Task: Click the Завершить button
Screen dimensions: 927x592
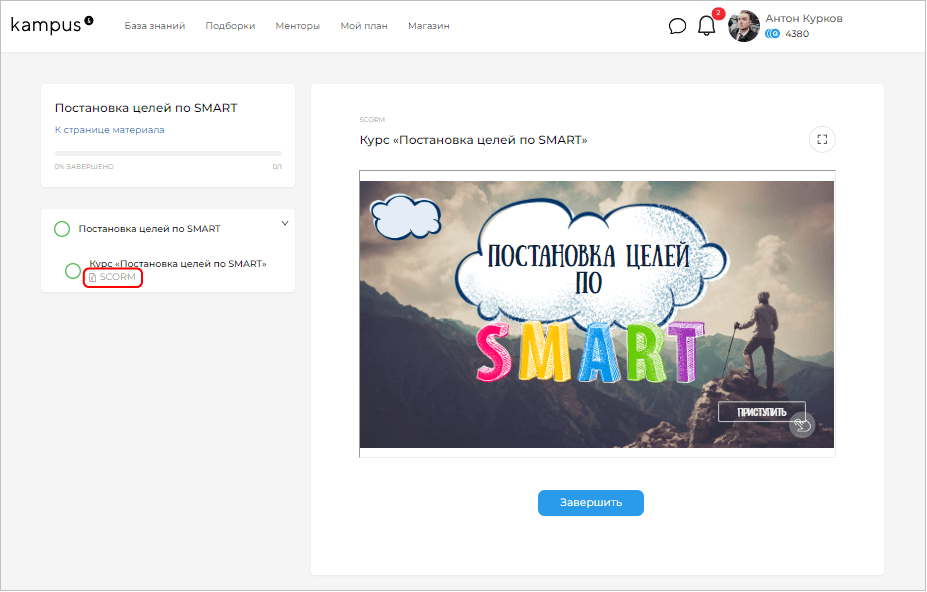Action: tap(591, 503)
